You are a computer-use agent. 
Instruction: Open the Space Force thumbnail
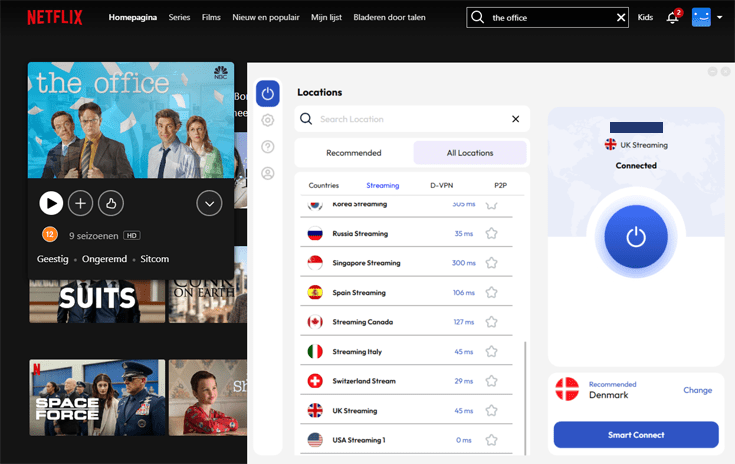coord(97,397)
